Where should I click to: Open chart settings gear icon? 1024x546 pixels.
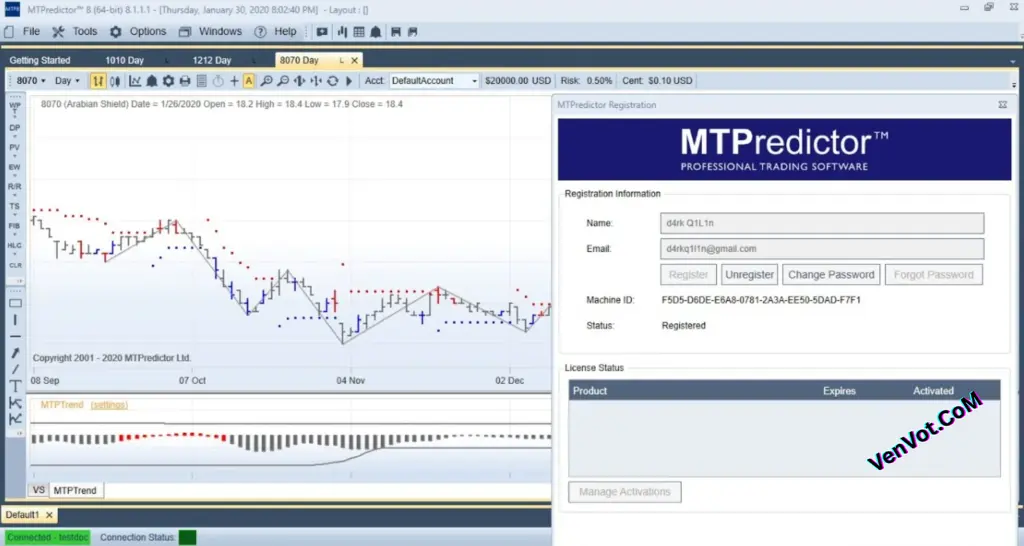click(x=168, y=81)
